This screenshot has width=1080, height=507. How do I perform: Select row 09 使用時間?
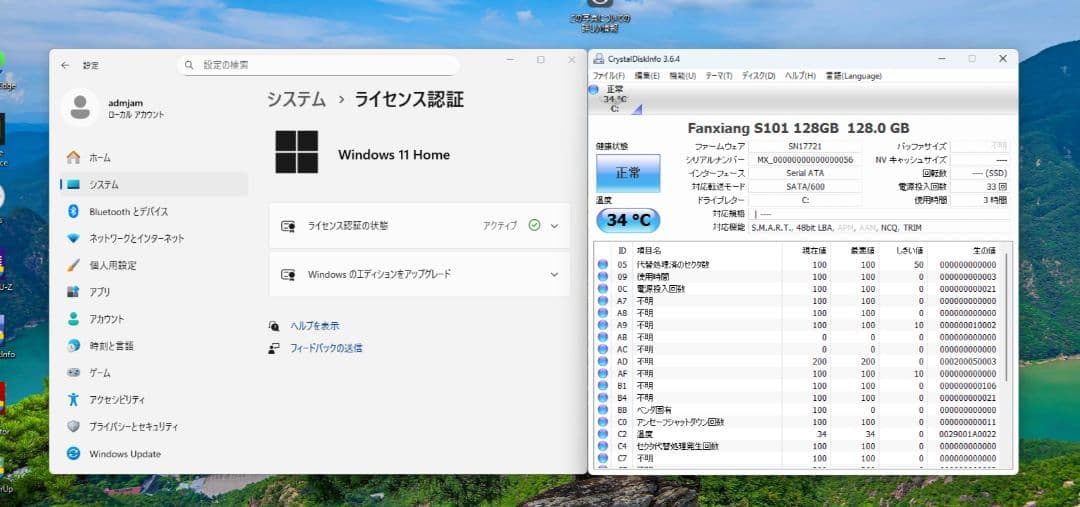(x=798, y=277)
